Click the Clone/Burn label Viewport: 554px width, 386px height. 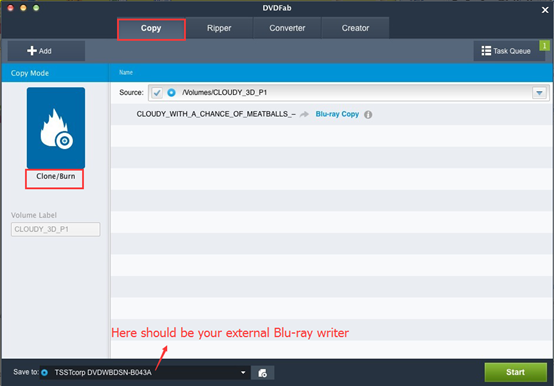pyautogui.click(x=55, y=176)
